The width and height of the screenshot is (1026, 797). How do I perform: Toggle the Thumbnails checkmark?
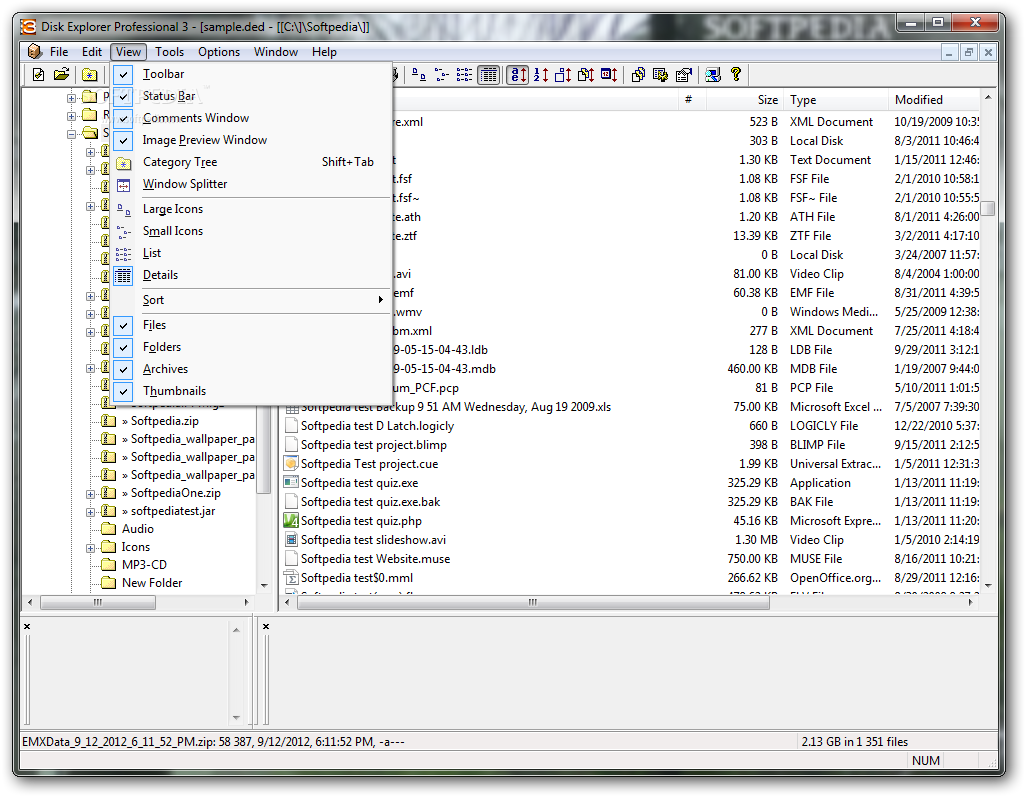[x=123, y=391]
